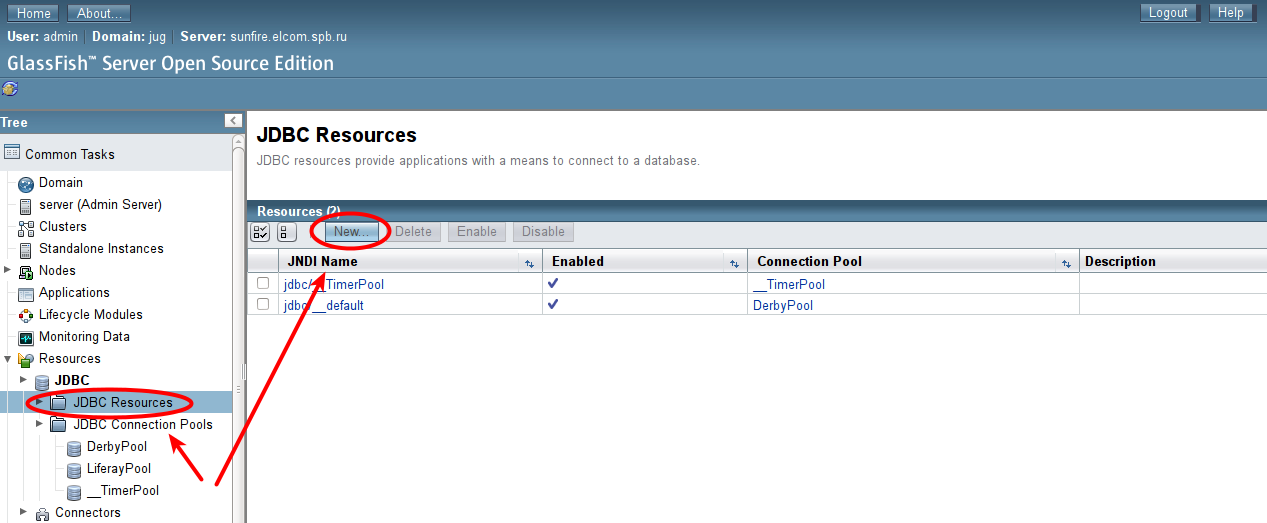Click the Applications icon in tree
The width and height of the screenshot is (1267, 523).
click(x=26, y=294)
